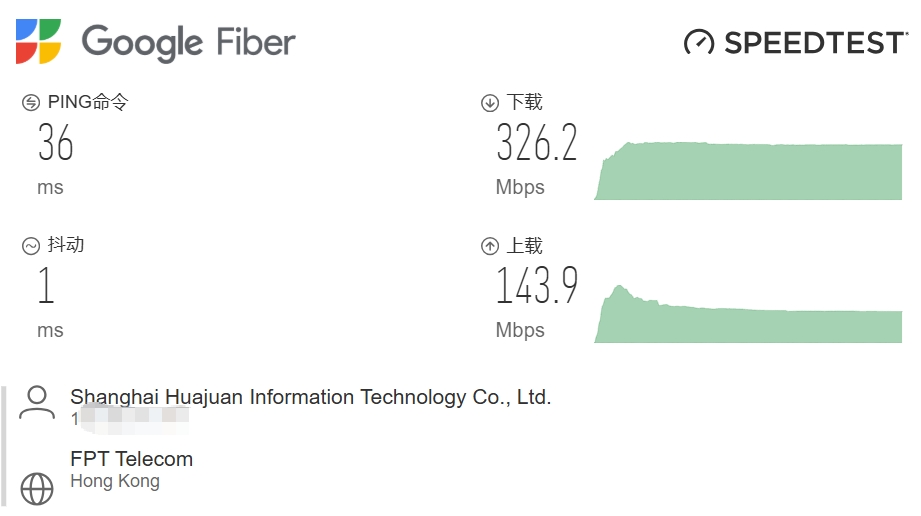921x516 pixels.
Task: Click the 36 ms ping value
Action: (56, 144)
